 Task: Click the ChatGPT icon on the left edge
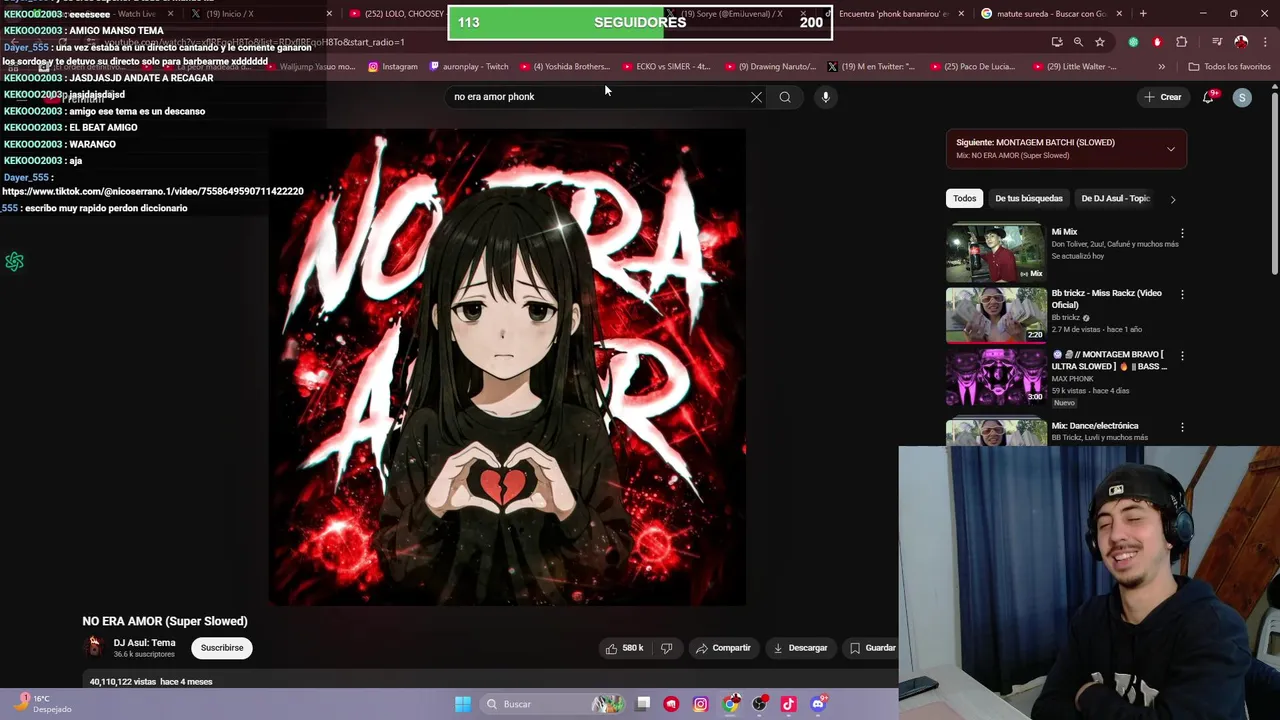14,261
